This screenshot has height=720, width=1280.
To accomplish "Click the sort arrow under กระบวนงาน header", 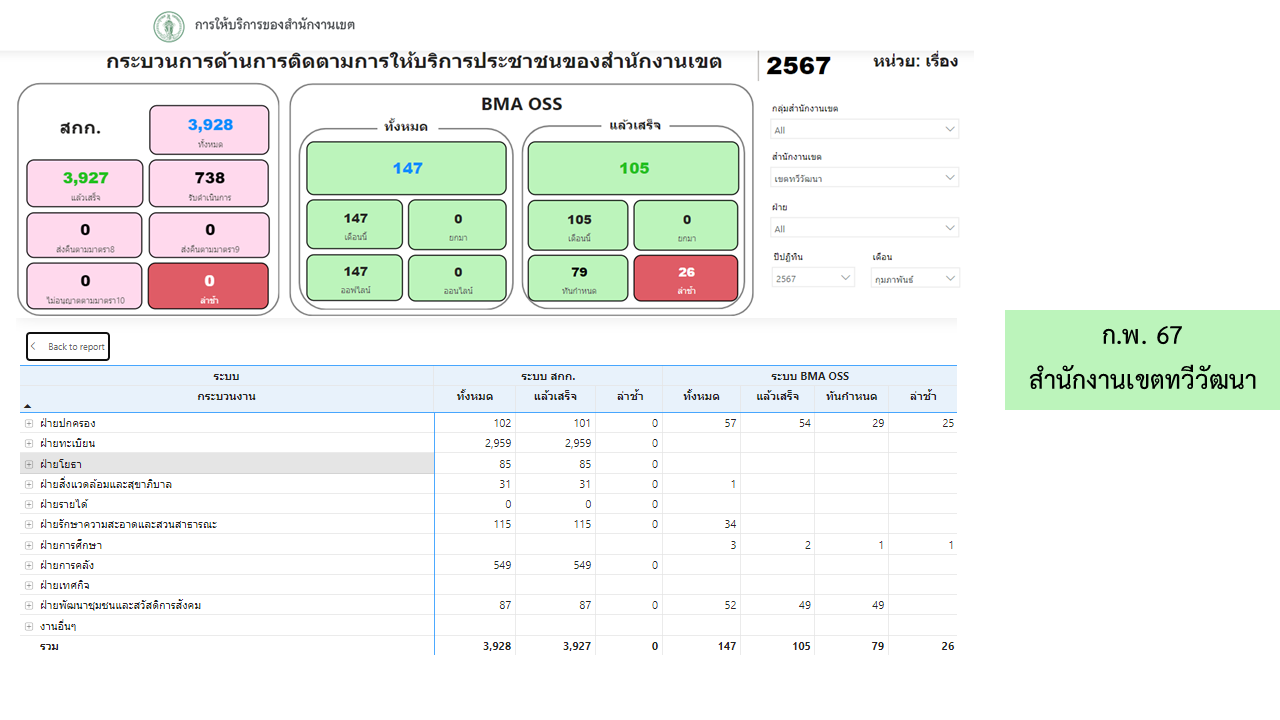I will click(27, 406).
